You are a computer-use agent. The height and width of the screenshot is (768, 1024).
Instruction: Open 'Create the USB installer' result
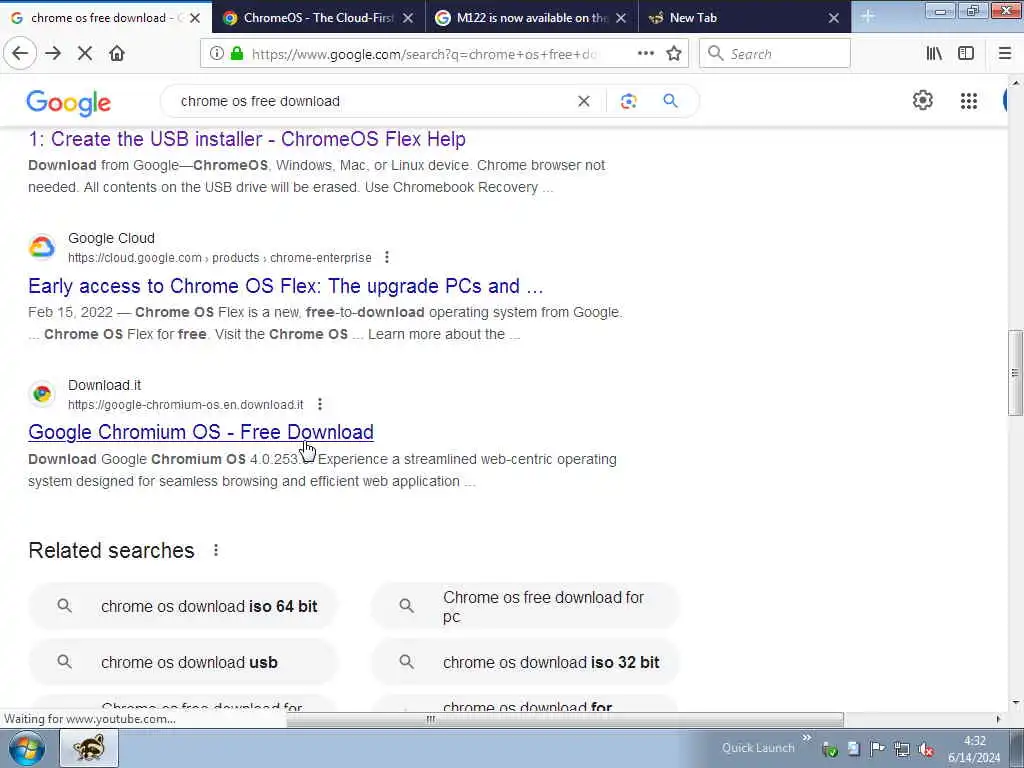click(x=247, y=139)
